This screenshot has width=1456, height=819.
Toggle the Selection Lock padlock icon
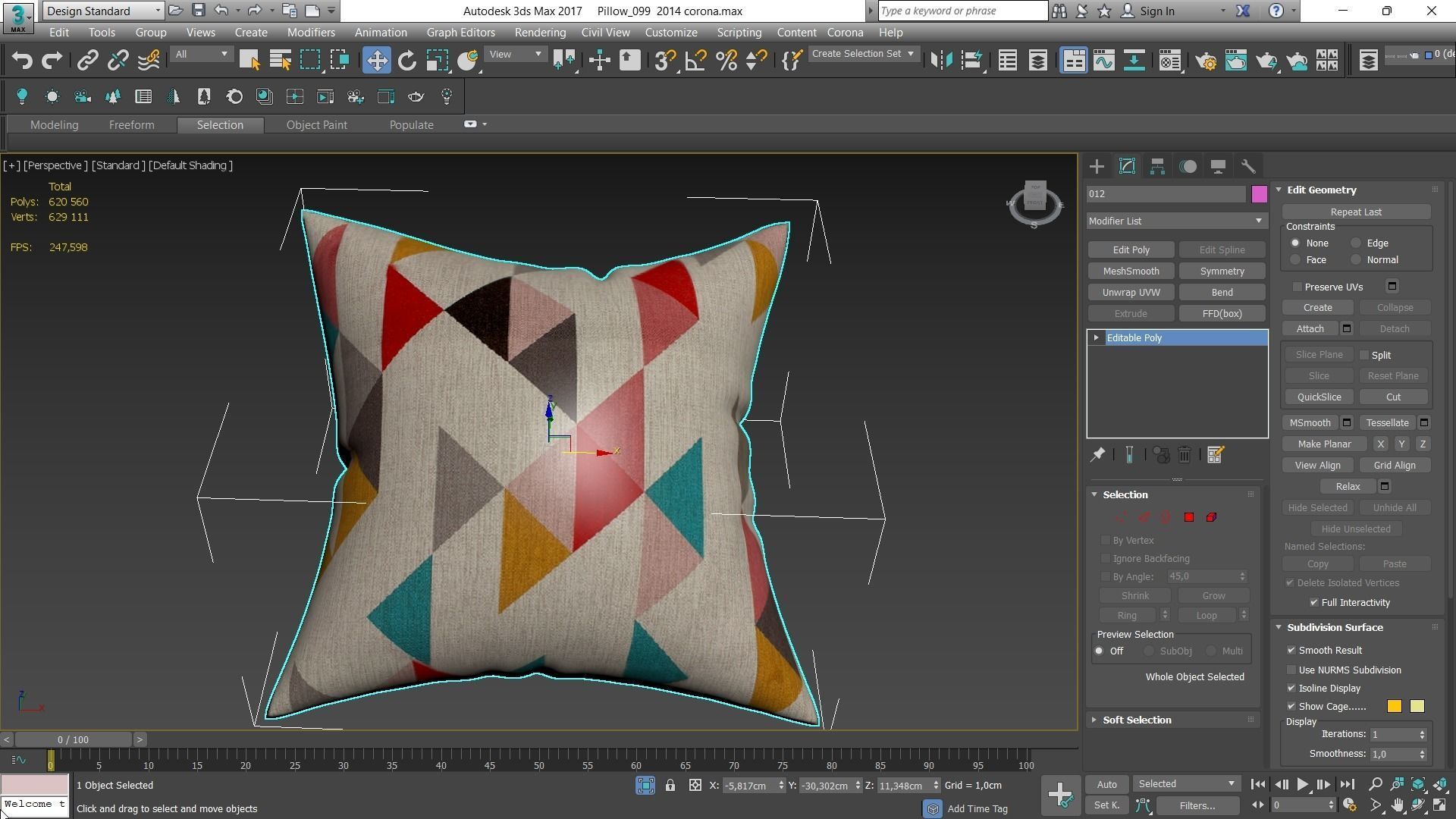(x=670, y=786)
